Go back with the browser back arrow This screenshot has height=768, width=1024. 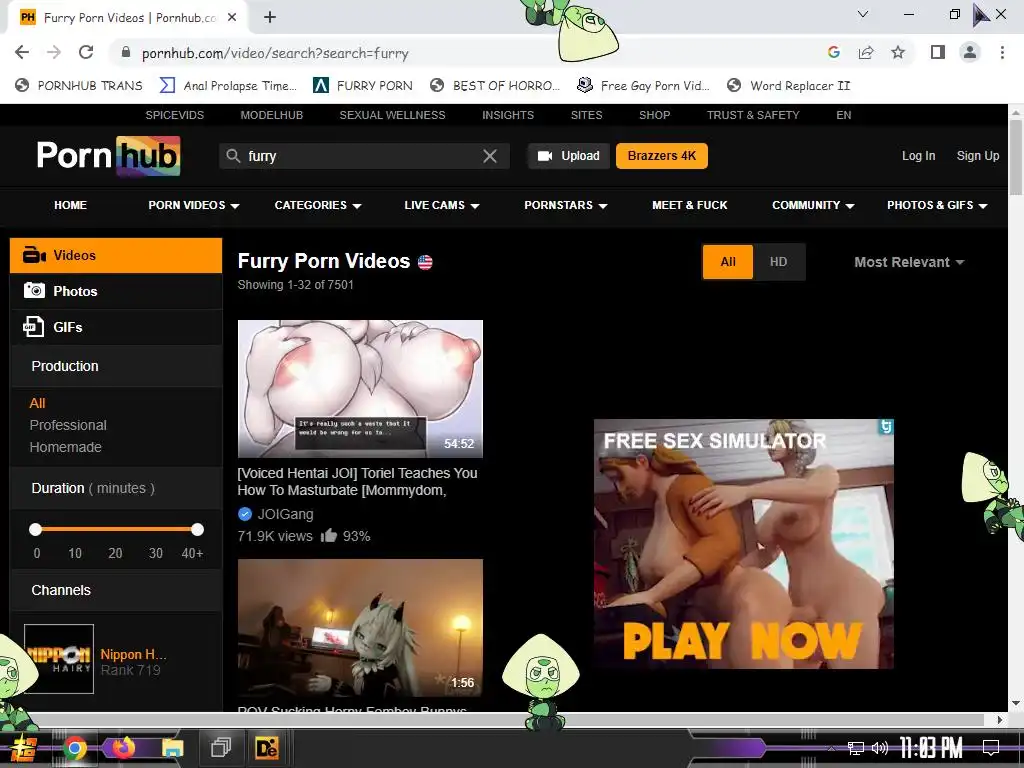tap(22, 52)
